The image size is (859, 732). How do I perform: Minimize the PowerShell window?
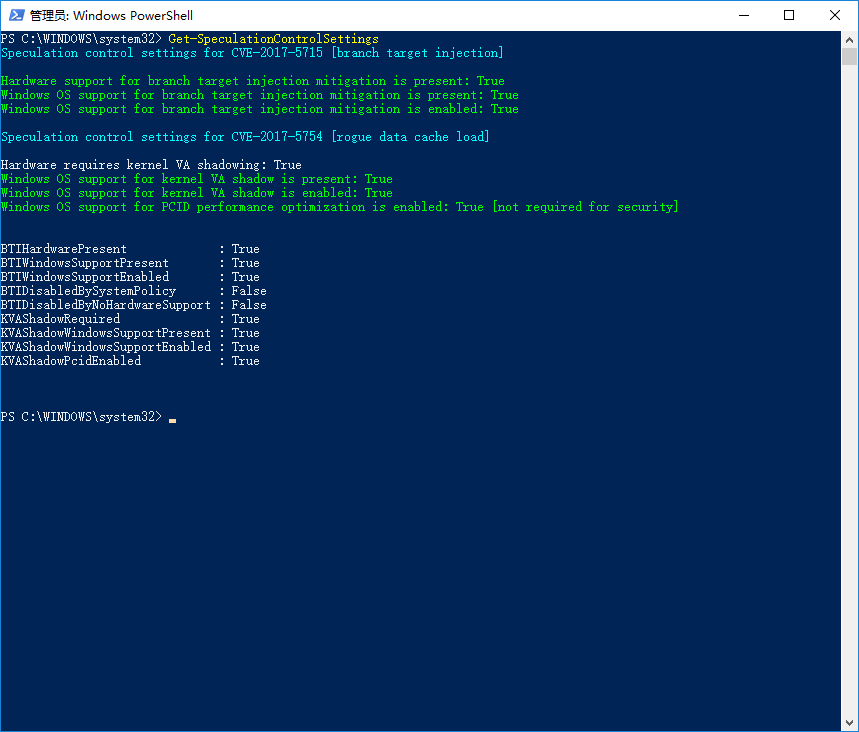[744, 15]
